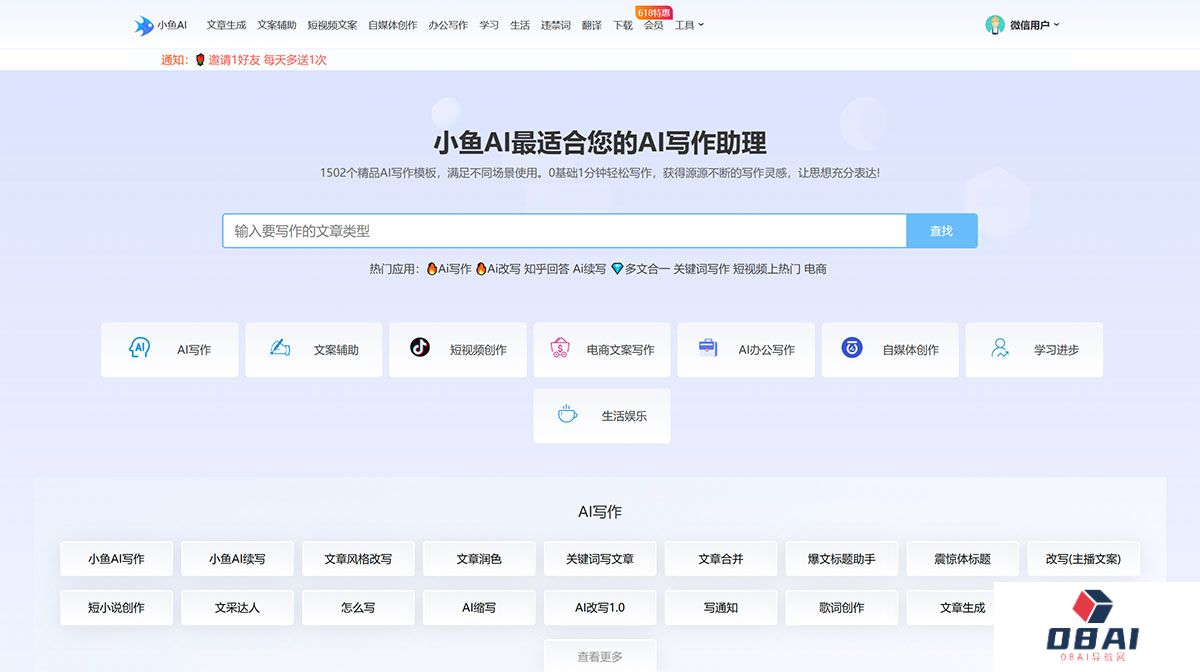The height and width of the screenshot is (672, 1200).
Task: Click the user avatar icon
Action: (994, 25)
